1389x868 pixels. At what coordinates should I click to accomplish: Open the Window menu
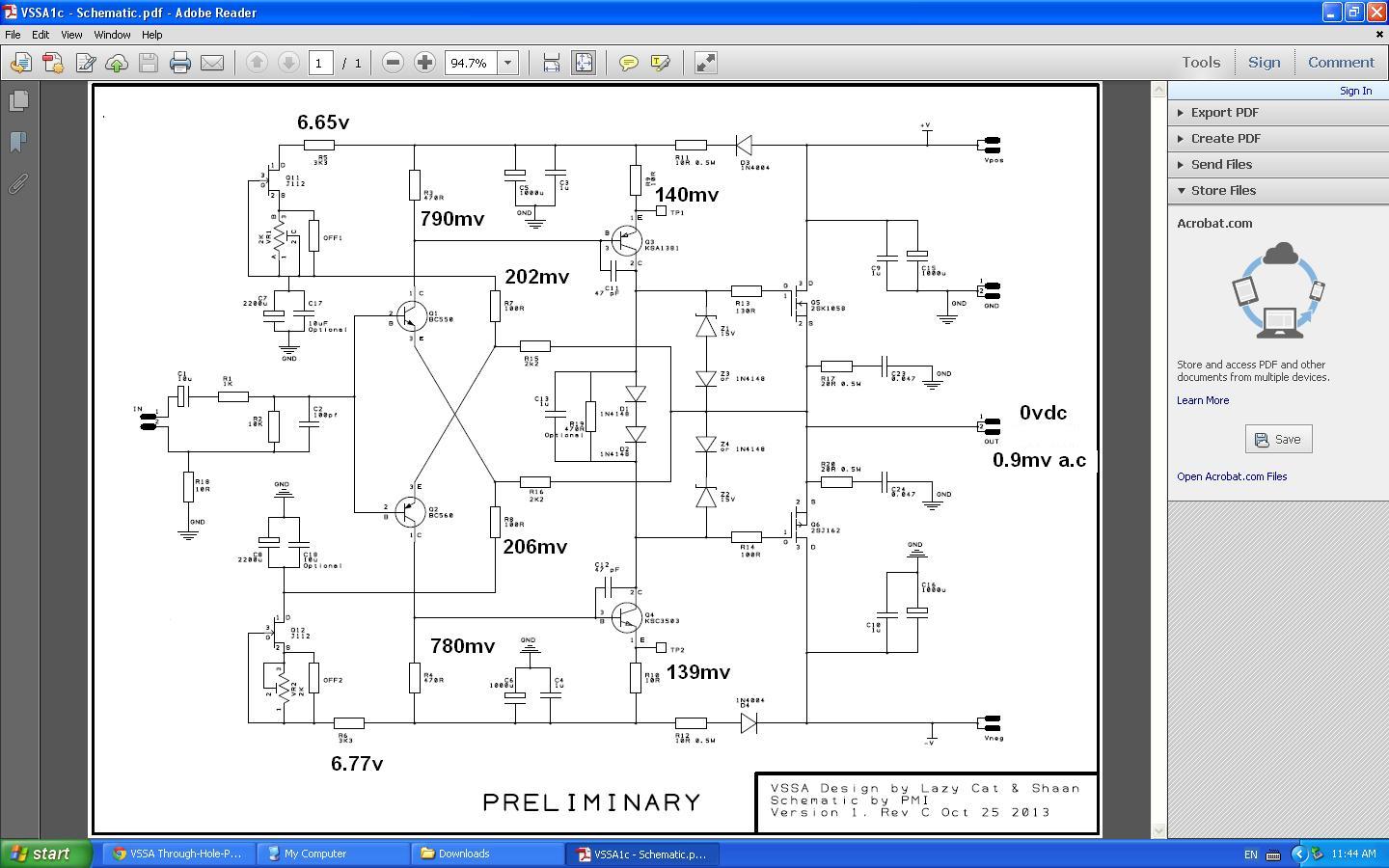[112, 34]
